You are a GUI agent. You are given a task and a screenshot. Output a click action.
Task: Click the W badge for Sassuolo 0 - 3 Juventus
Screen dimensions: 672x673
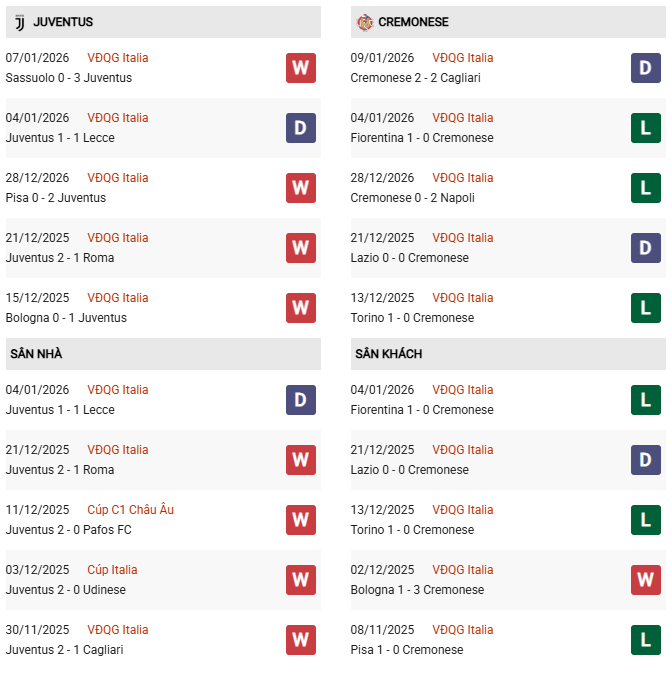pos(300,68)
